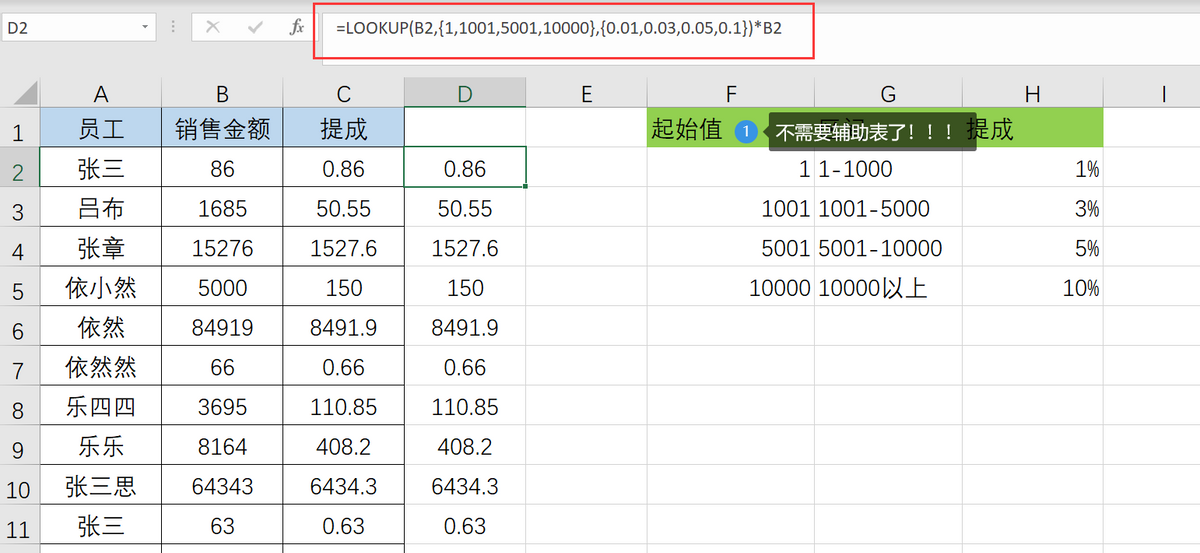The width and height of the screenshot is (1200, 553).
Task: Click commission rate cell 1%
Action: [x=1033, y=169]
